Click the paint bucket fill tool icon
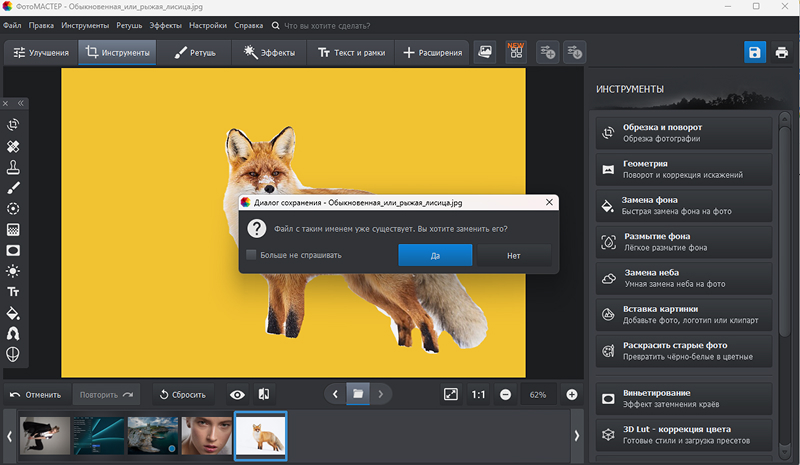This screenshot has height=465, width=800. [14, 312]
